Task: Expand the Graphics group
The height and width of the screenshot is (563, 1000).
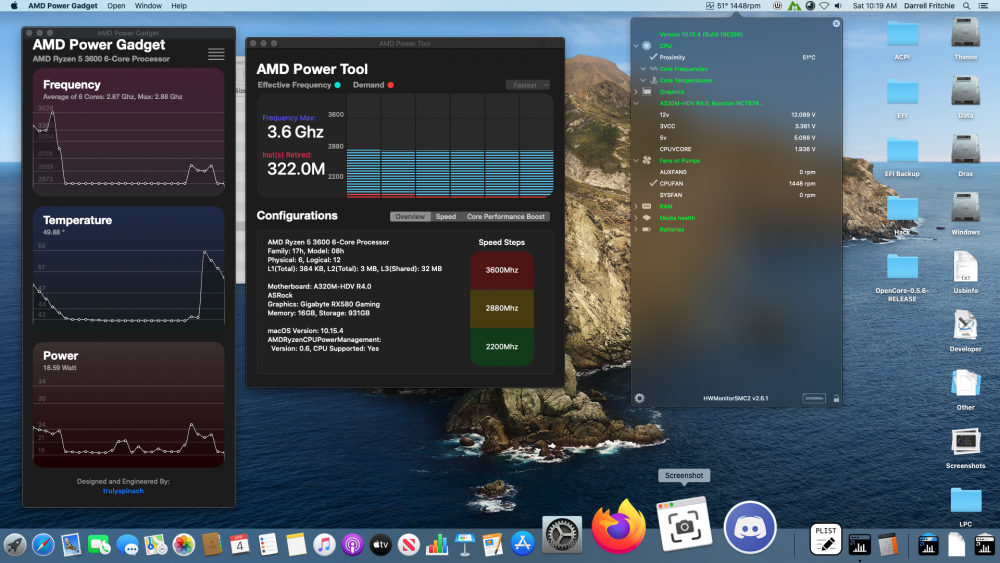Action: [636, 92]
